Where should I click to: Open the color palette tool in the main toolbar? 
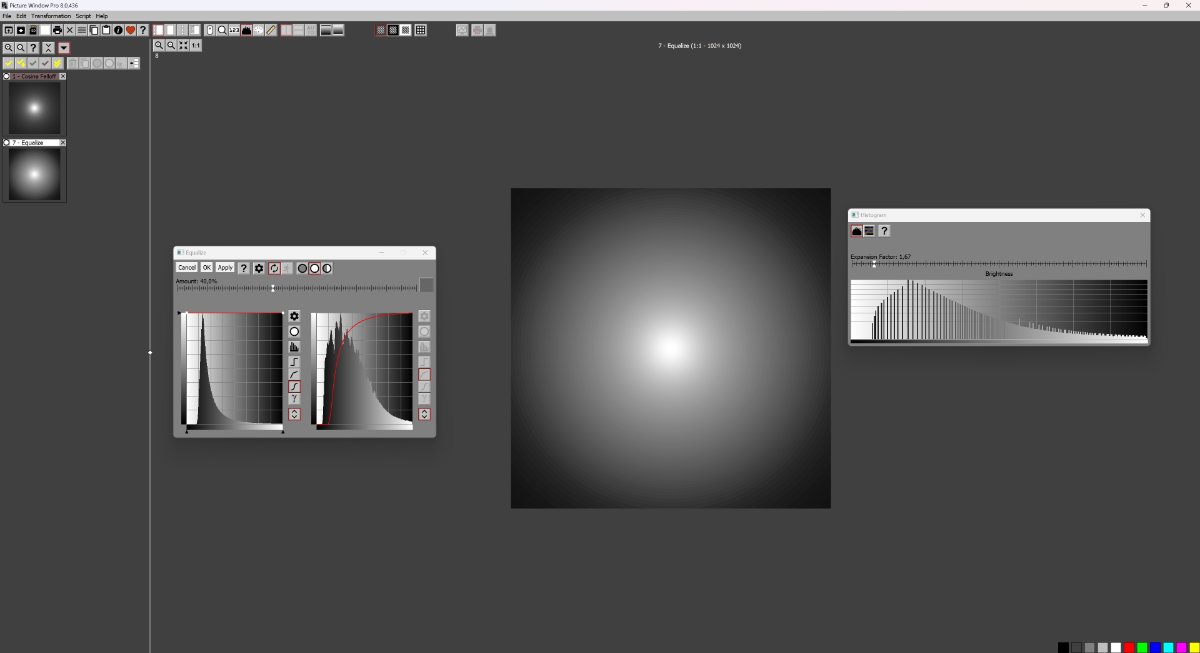tap(258, 30)
